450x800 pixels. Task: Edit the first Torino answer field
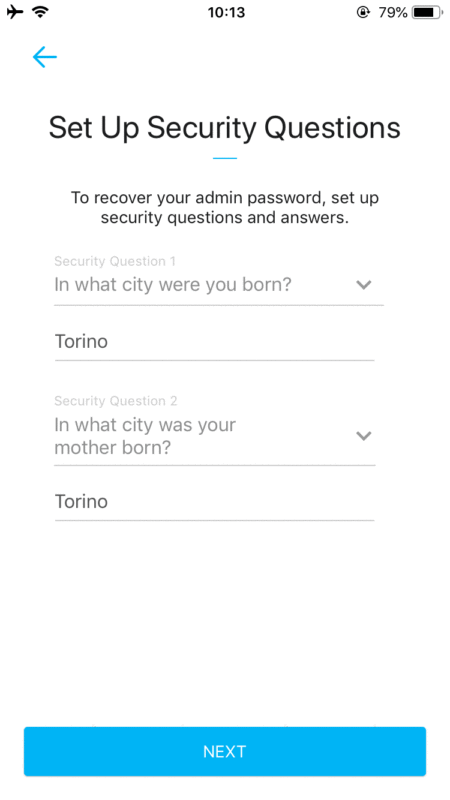[x=215, y=341]
